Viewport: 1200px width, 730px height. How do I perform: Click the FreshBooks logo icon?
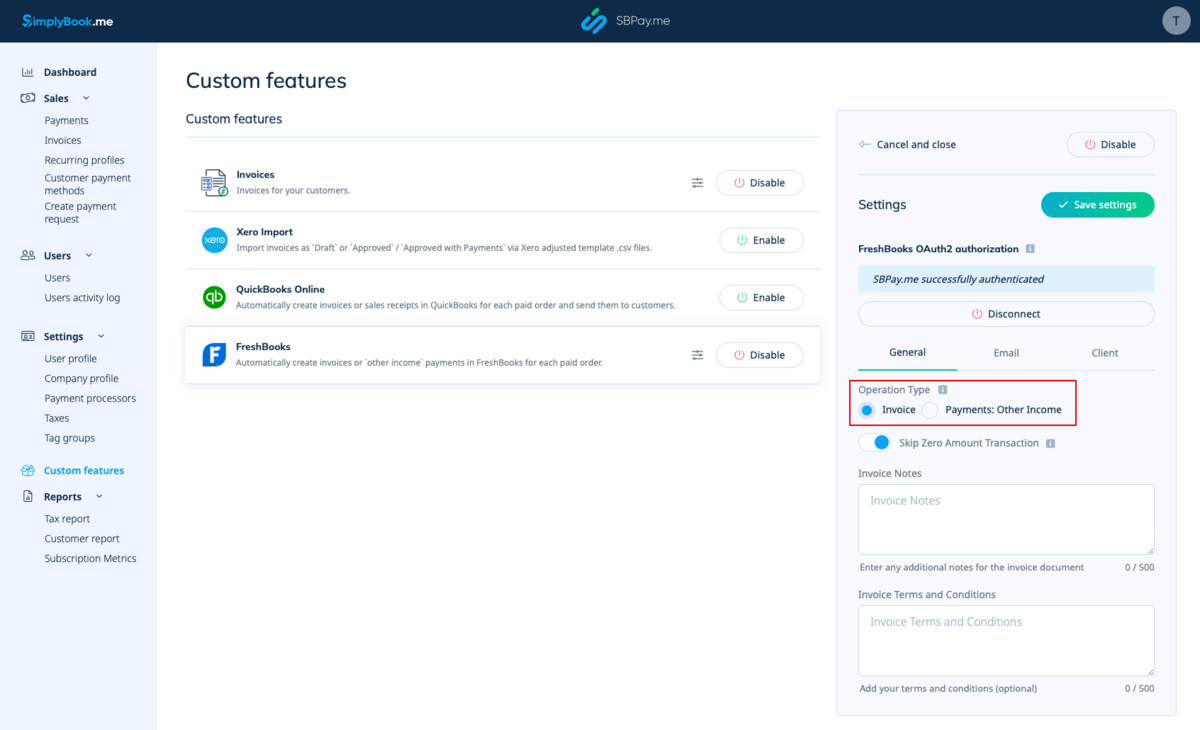[x=214, y=355]
